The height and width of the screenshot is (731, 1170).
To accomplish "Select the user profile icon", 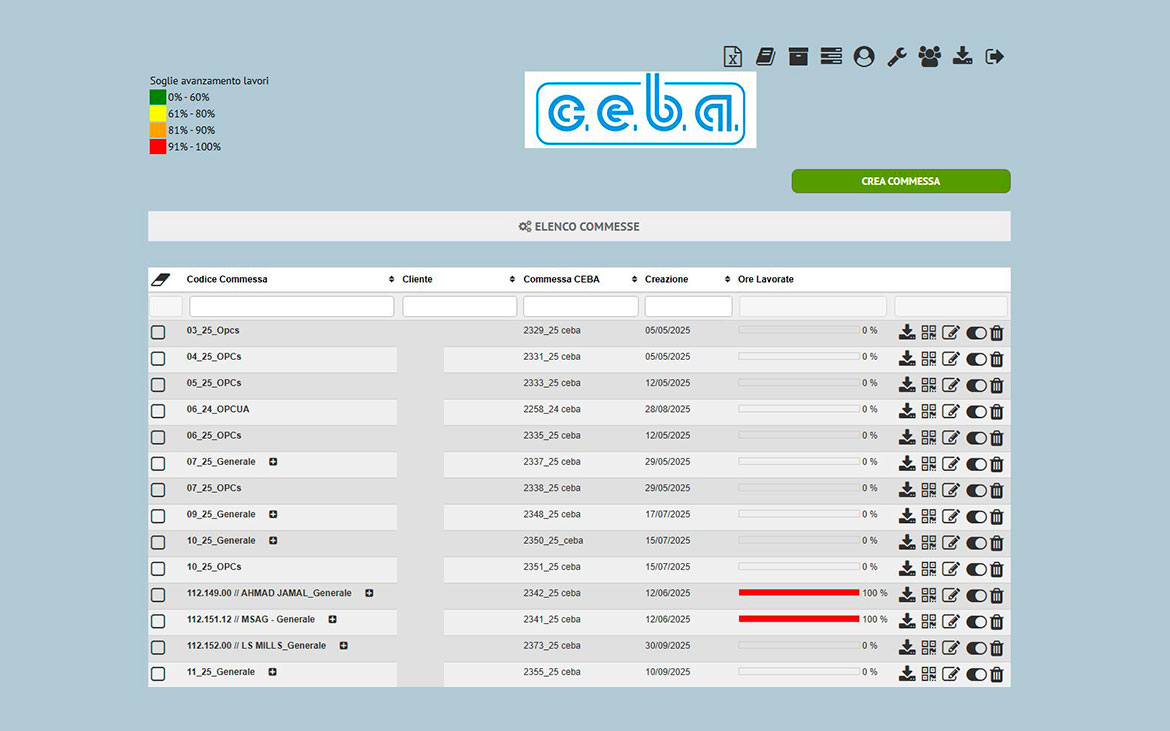I will pos(862,56).
